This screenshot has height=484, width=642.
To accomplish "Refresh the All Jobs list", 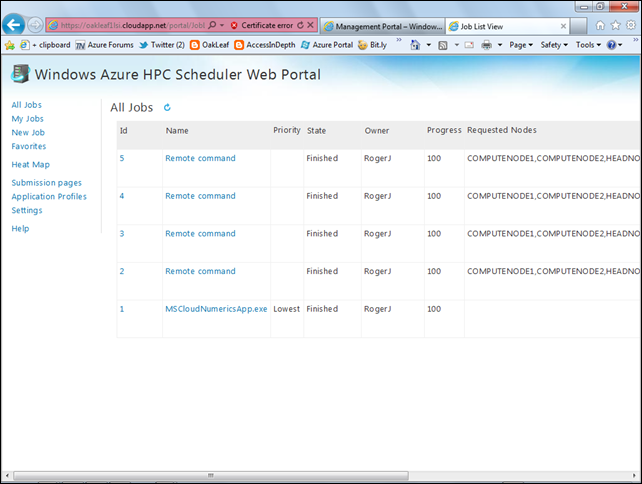I will 167,107.
